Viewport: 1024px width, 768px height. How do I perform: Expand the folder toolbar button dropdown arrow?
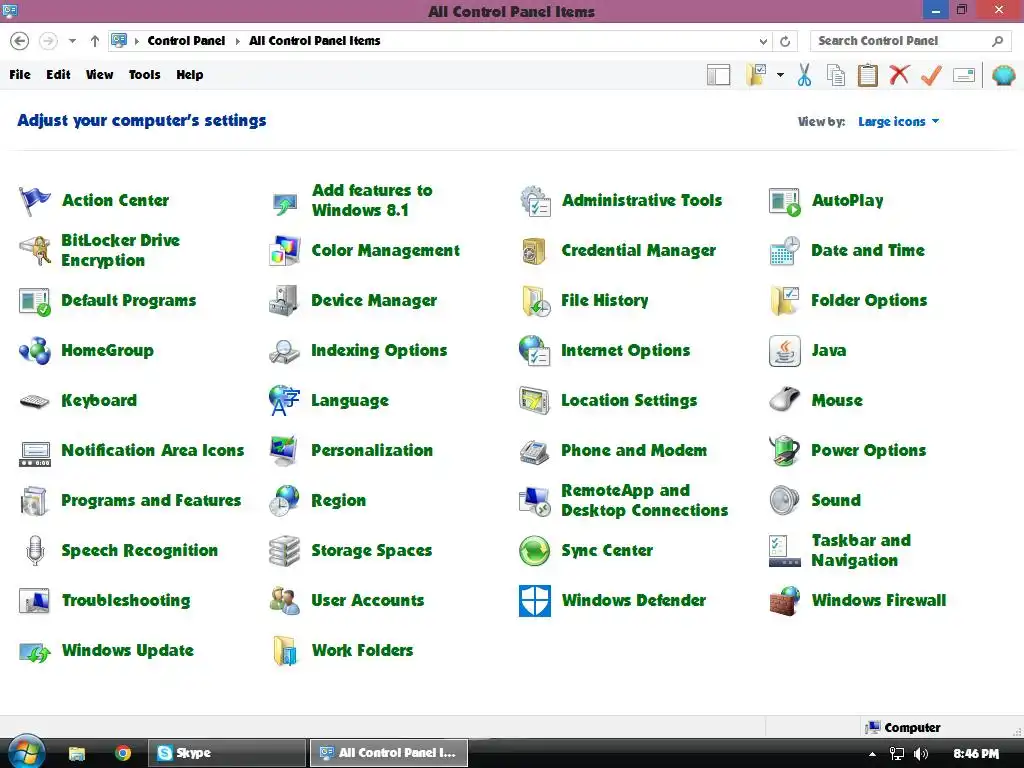pos(780,75)
